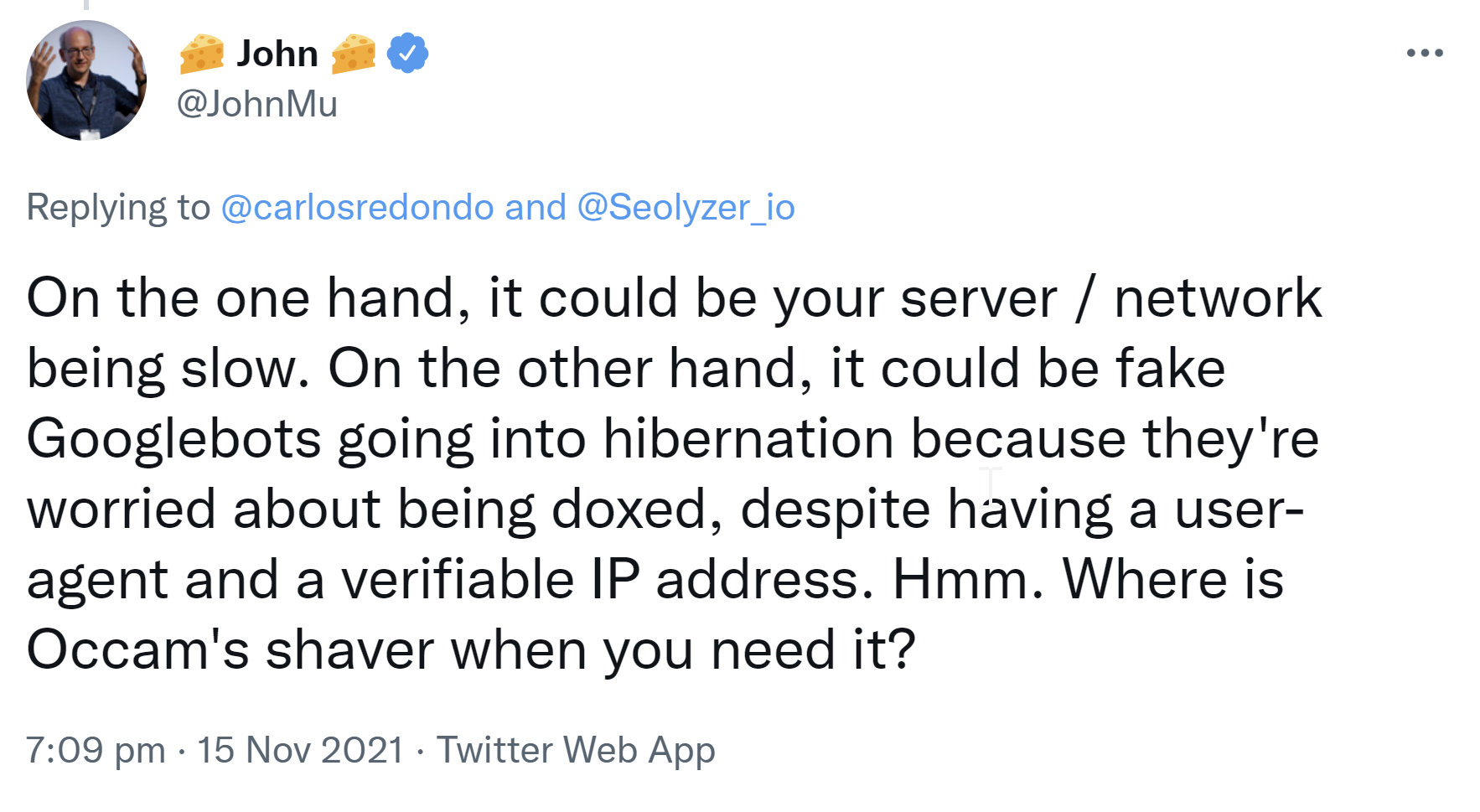Click the blue verified badge beside John
Screen dimensions: 1480x812
tap(407, 54)
